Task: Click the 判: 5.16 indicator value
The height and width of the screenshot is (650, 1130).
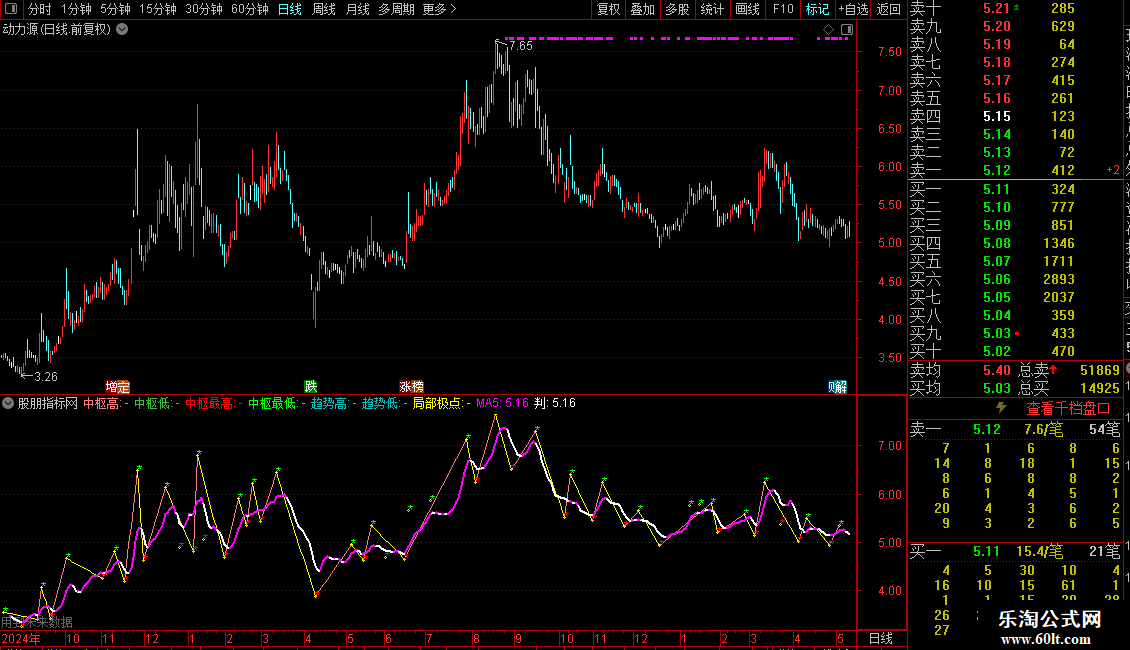Action: [x=555, y=404]
